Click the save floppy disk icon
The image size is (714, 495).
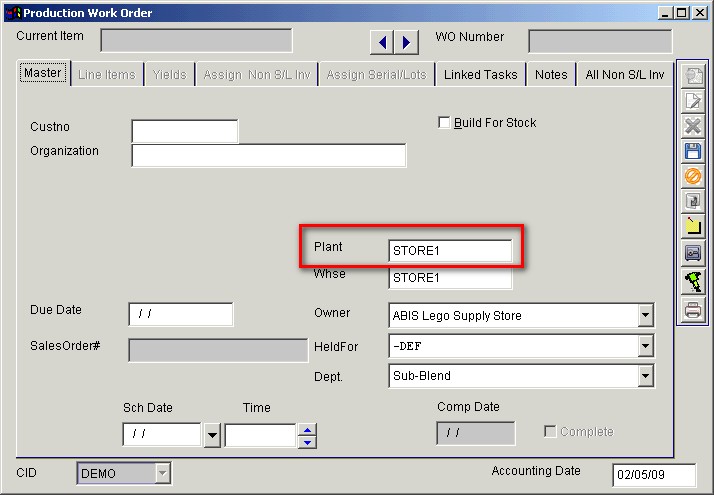click(x=692, y=151)
